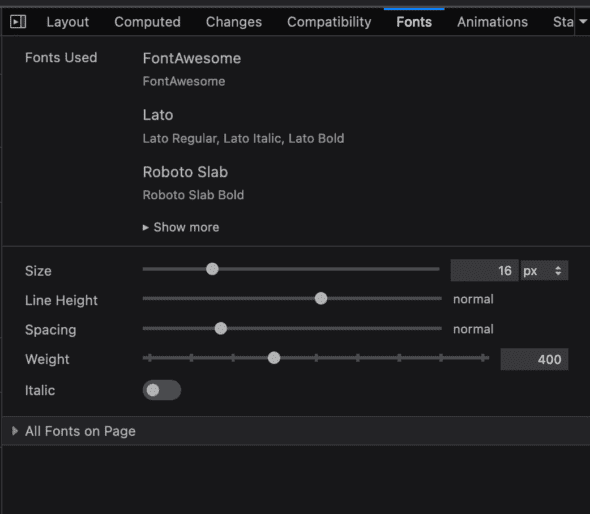Image resolution: width=590 pixels, height=514 pixels.
Task: Open the px unit dropdown
Action: point(544,271)
